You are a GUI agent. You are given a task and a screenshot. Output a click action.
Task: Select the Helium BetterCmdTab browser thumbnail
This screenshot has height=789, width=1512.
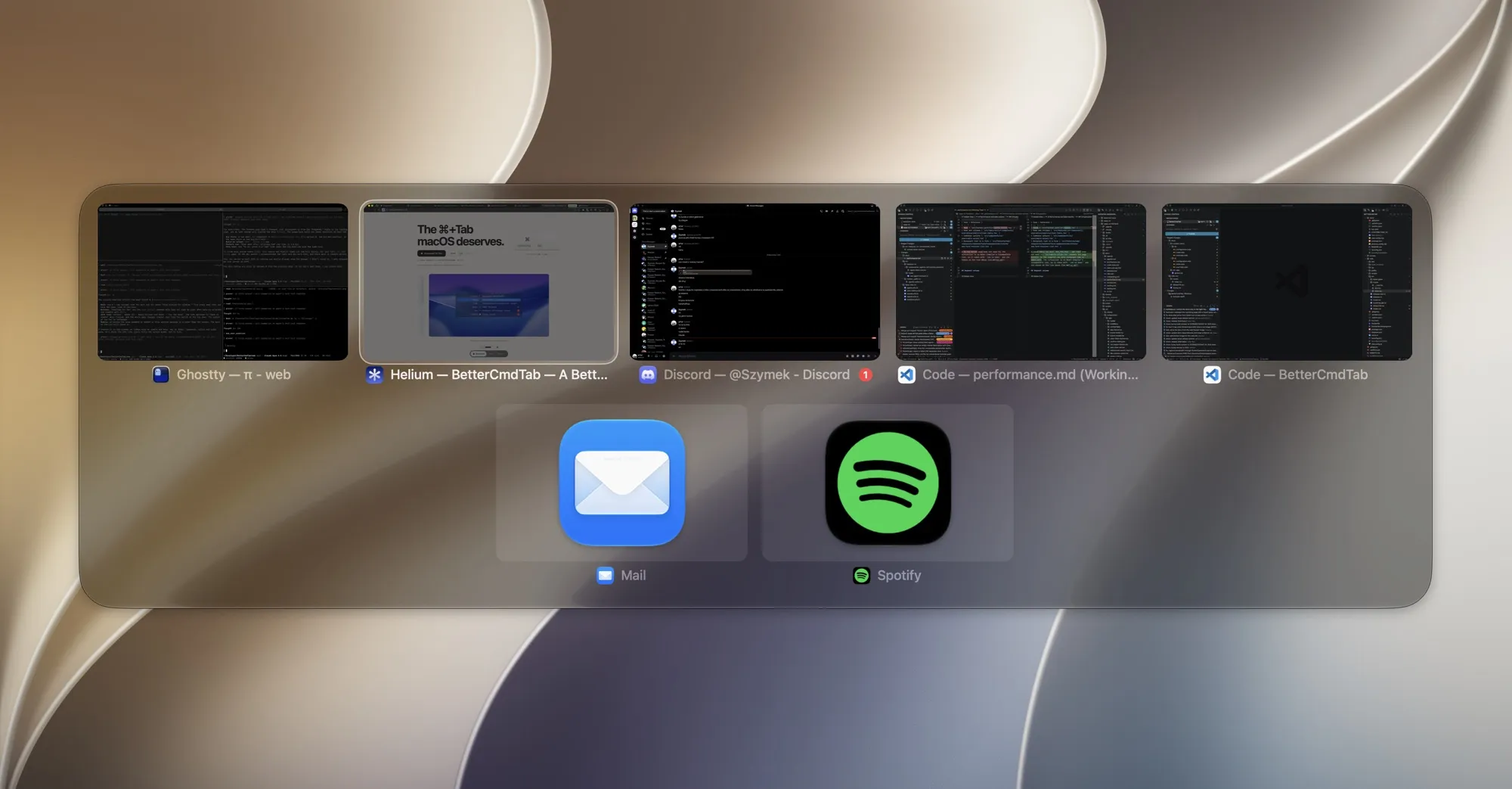coord(488,281)
